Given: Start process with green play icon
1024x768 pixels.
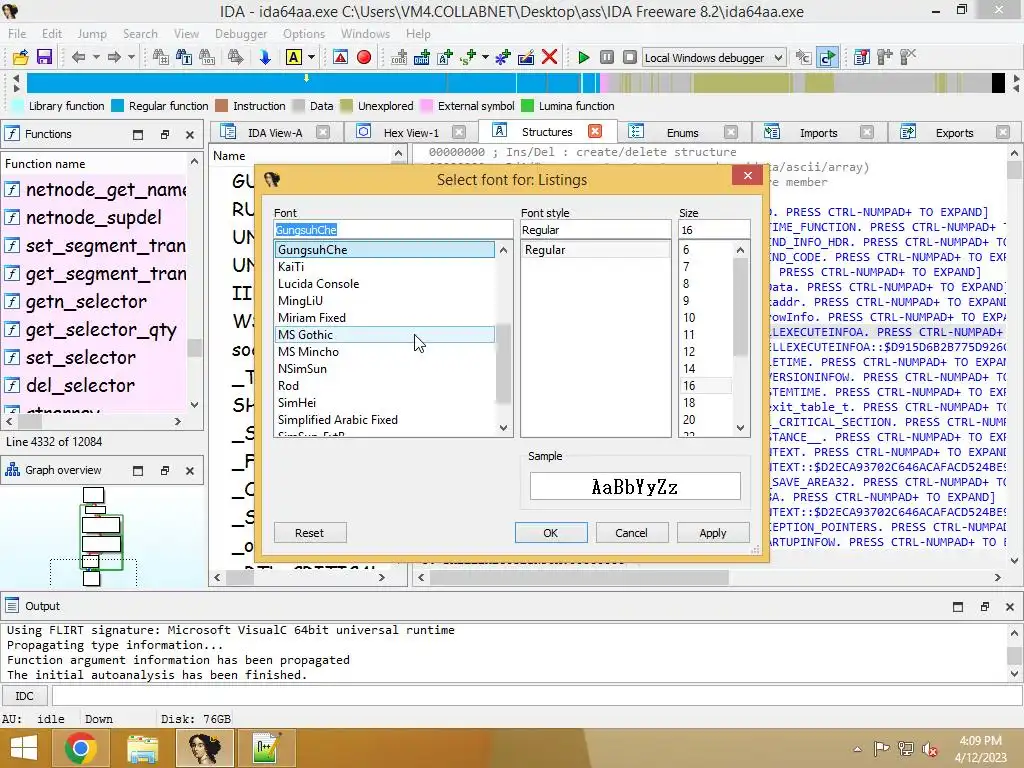Looking at the screenshot, I should click(584, 57).
